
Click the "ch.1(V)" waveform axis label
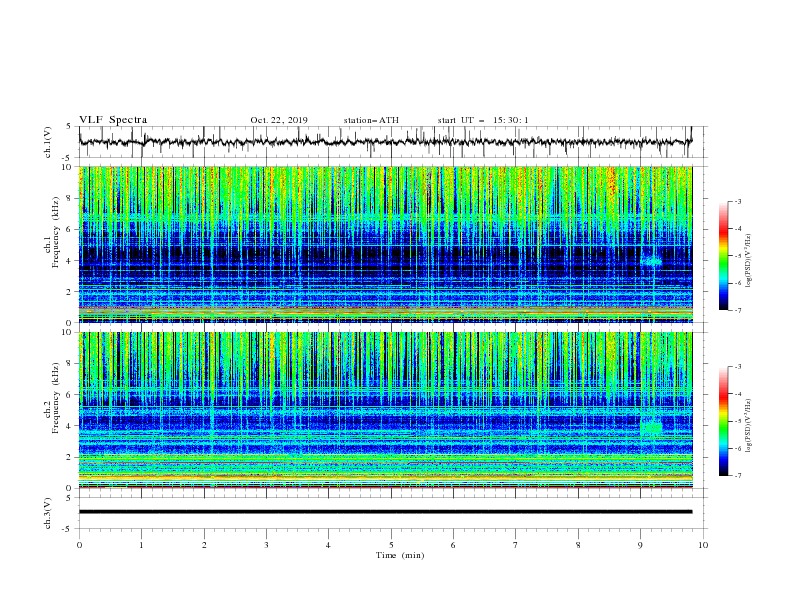(48, 142)
